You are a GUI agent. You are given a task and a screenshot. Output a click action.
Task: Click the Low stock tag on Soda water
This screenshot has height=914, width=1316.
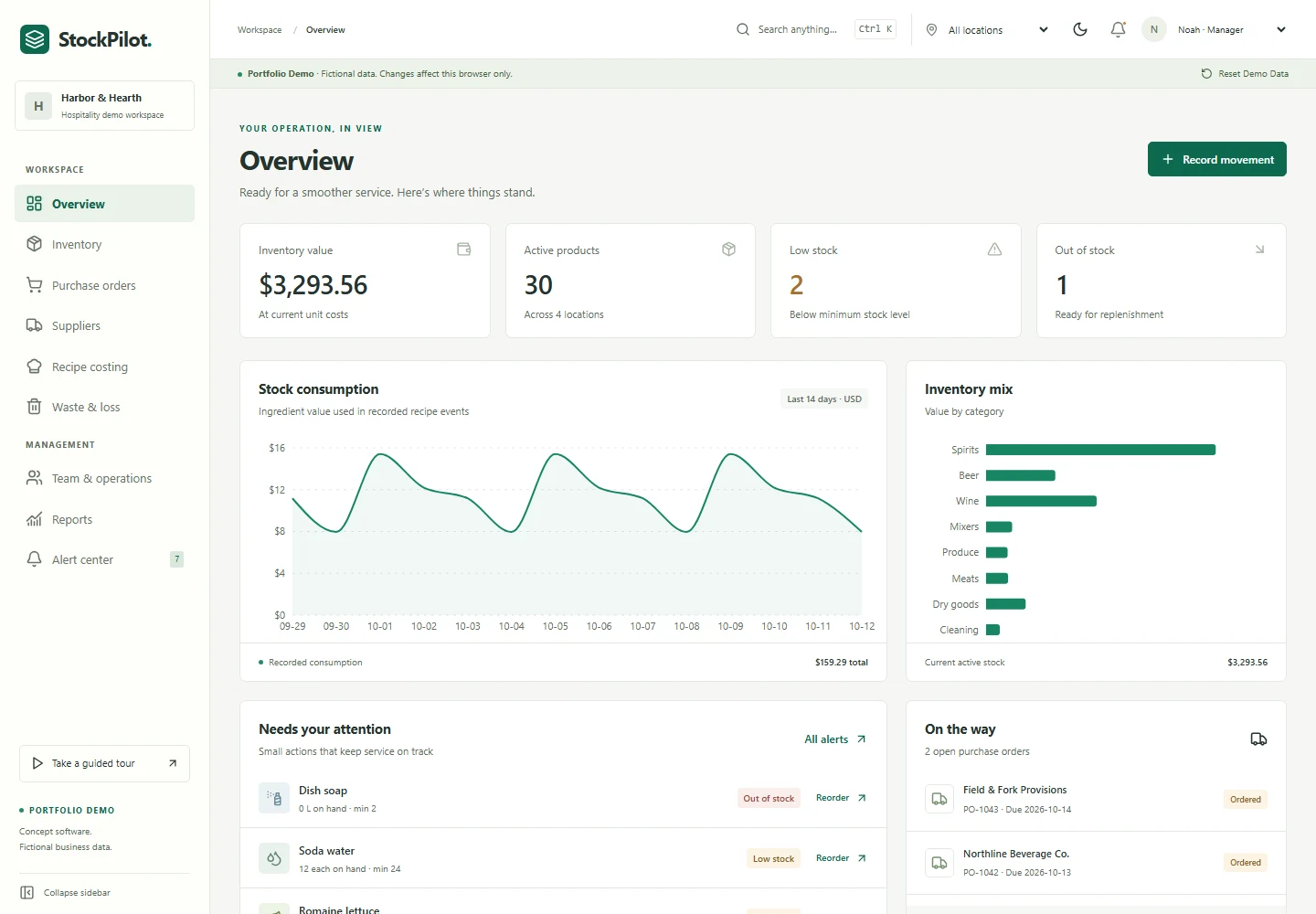773,859
